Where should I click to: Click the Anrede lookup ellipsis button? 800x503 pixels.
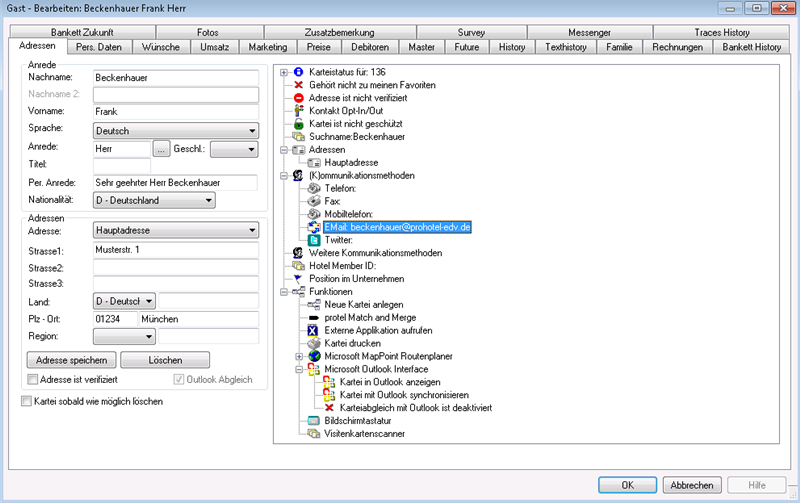point(161,149)
